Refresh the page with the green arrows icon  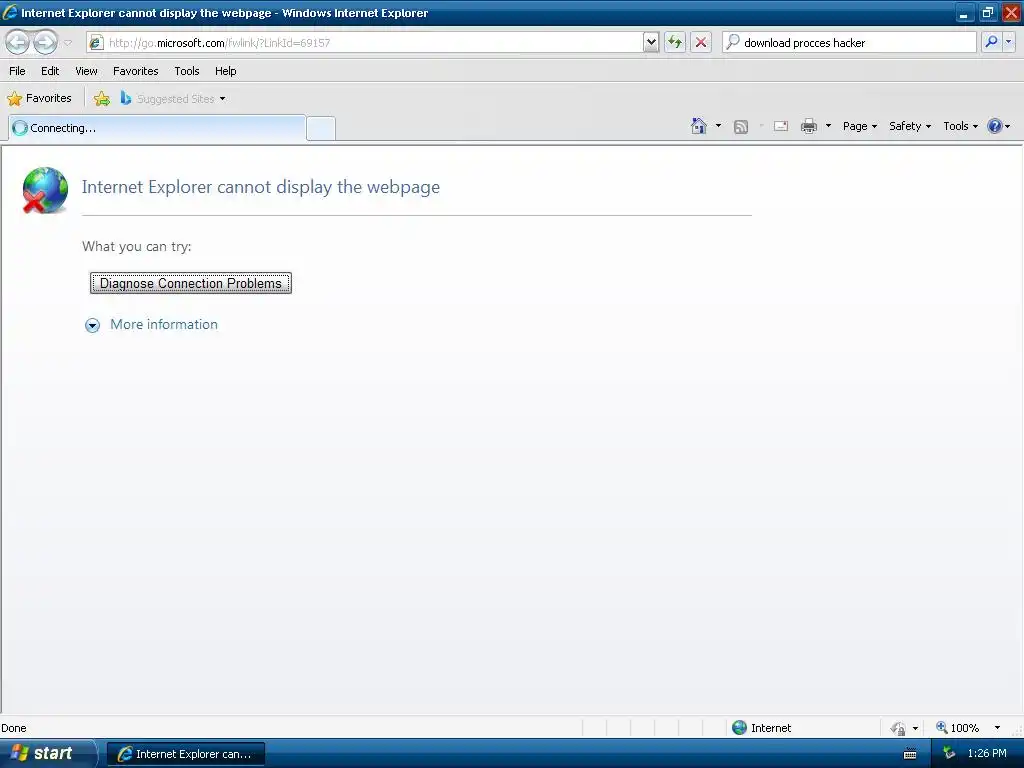pyautogui.click(x=675, y=42)
